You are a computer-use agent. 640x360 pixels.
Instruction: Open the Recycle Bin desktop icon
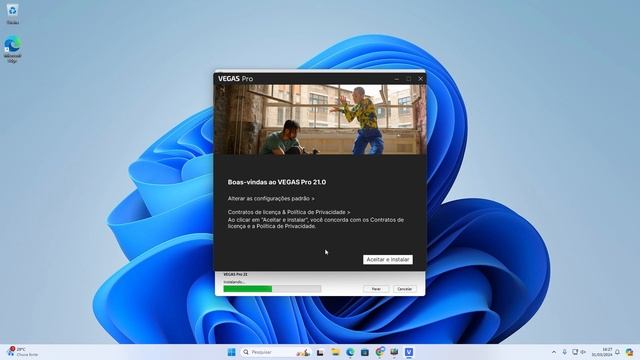coord(13,14)
